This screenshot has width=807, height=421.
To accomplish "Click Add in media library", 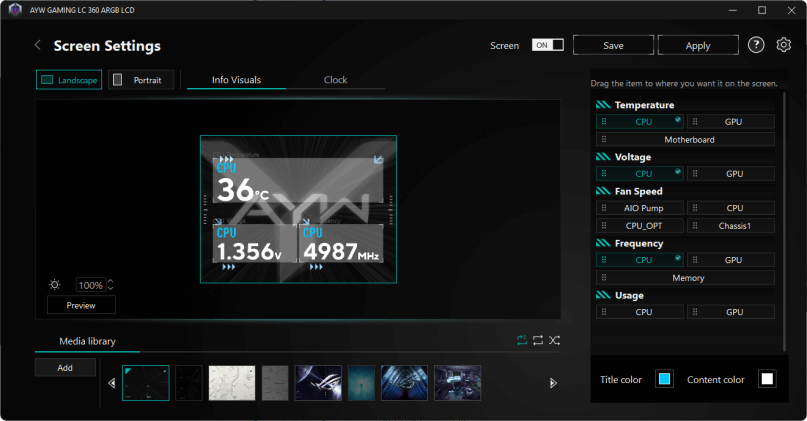I will 65,367.
